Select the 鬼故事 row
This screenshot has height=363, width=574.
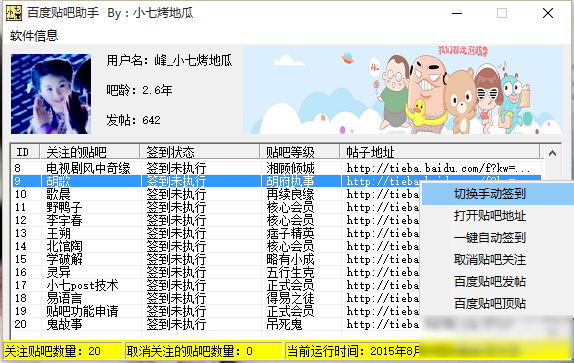[x=216, y=324]
